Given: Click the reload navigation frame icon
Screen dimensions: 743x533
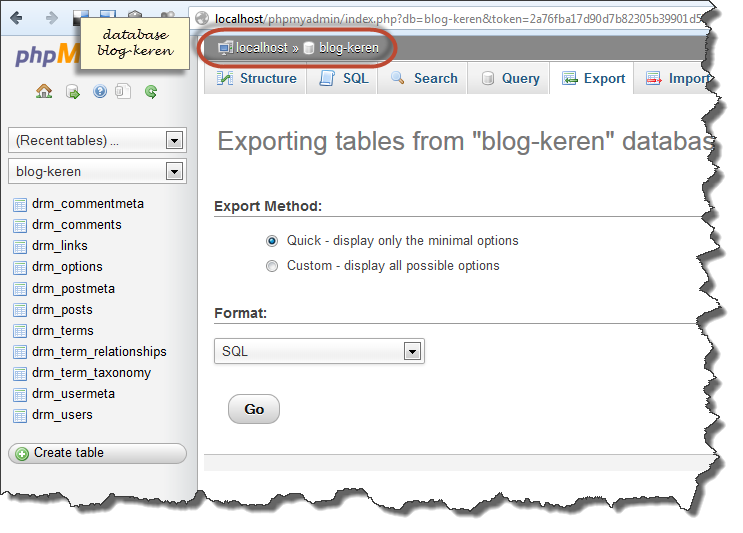Looking at the screenshot, I should click(x=151, y=91).
